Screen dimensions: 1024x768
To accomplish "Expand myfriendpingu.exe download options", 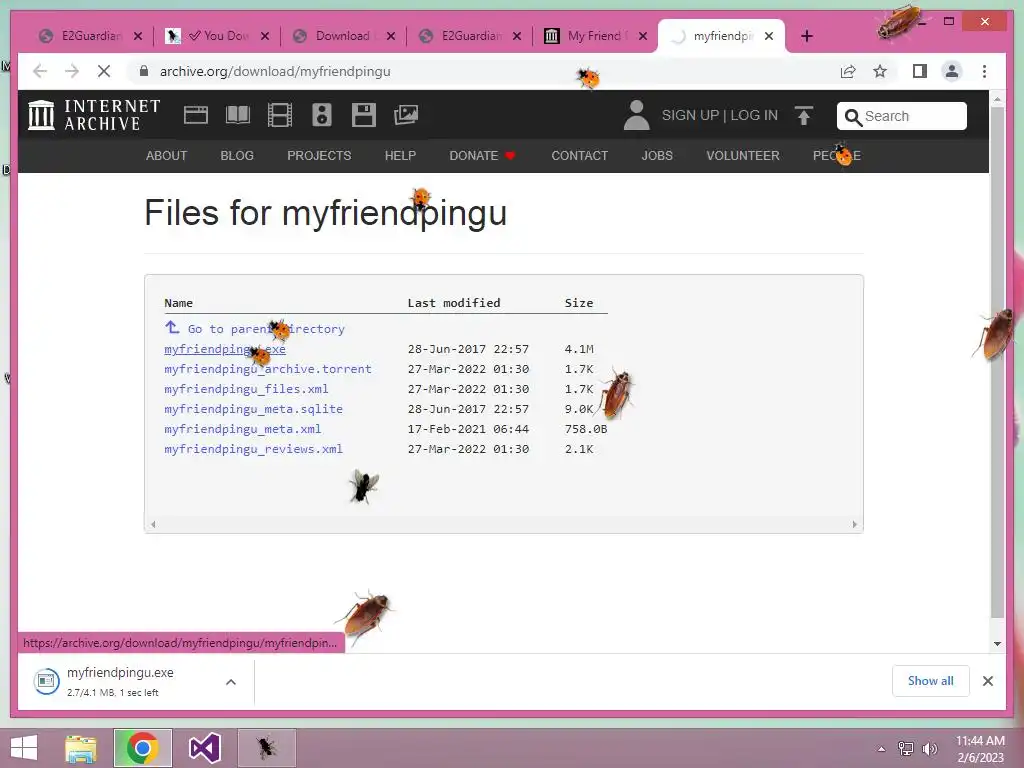I will click(231, 682).
